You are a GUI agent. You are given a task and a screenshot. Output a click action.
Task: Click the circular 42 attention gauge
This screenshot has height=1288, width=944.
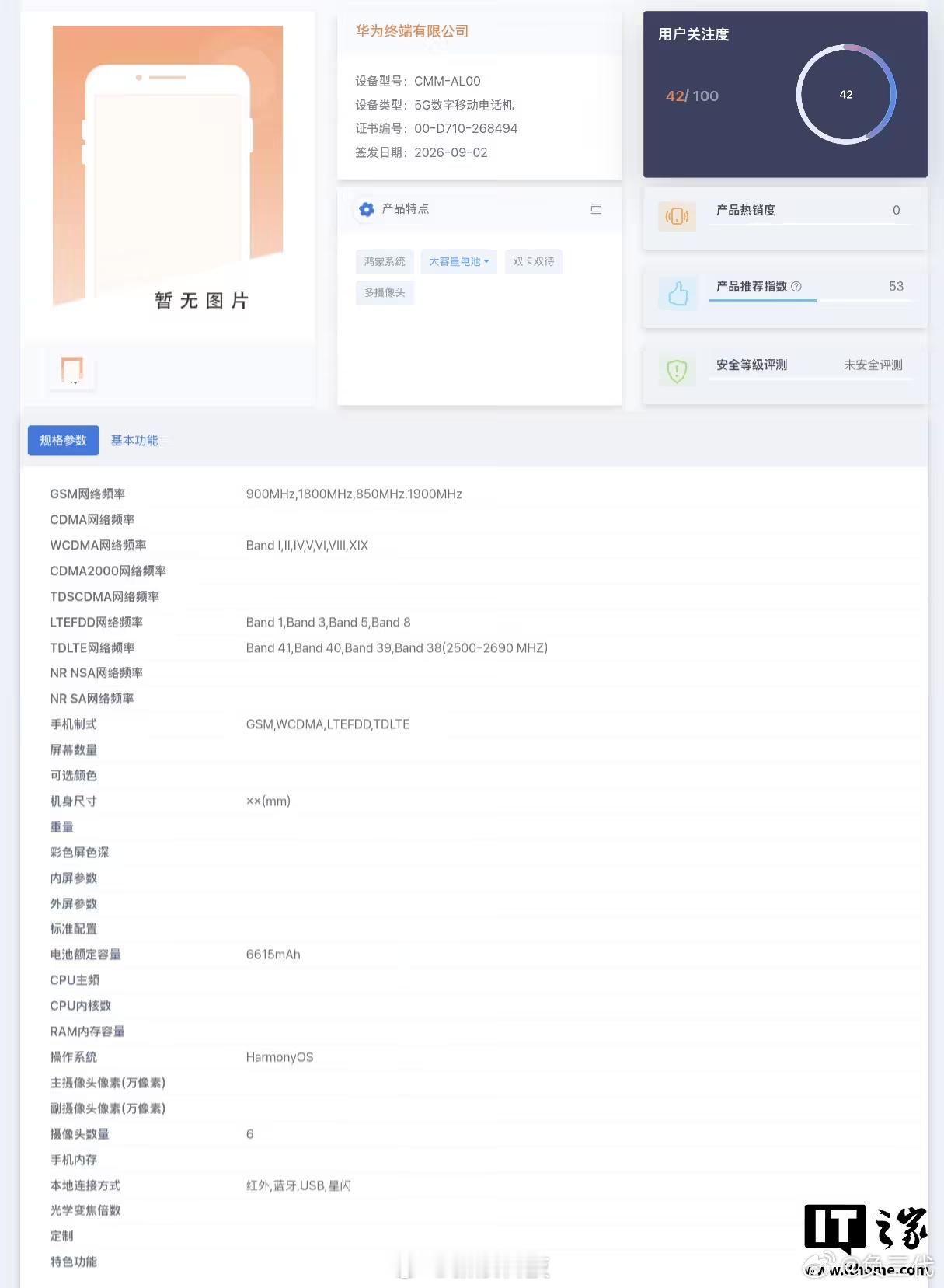(x=846, y=94)
